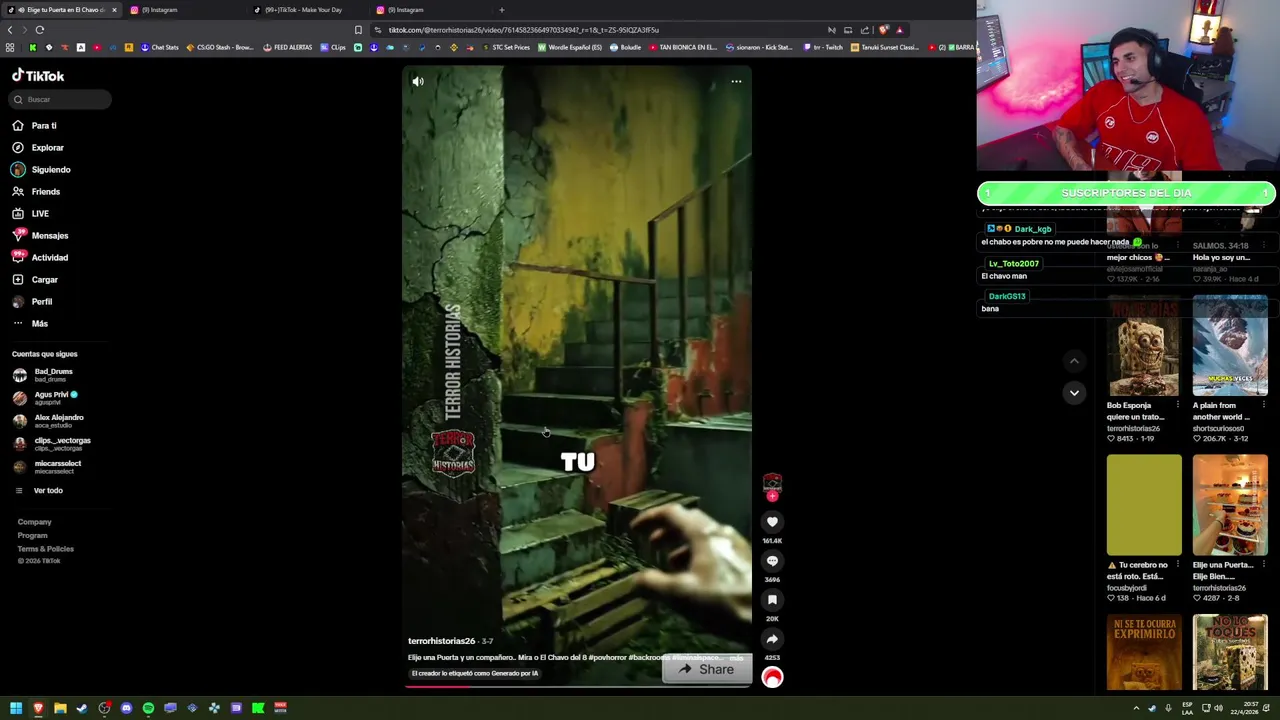Screen dimensions: 1280x720
Task: Toggle the video mute speaker icon
Action: click(x=418, y=82)
